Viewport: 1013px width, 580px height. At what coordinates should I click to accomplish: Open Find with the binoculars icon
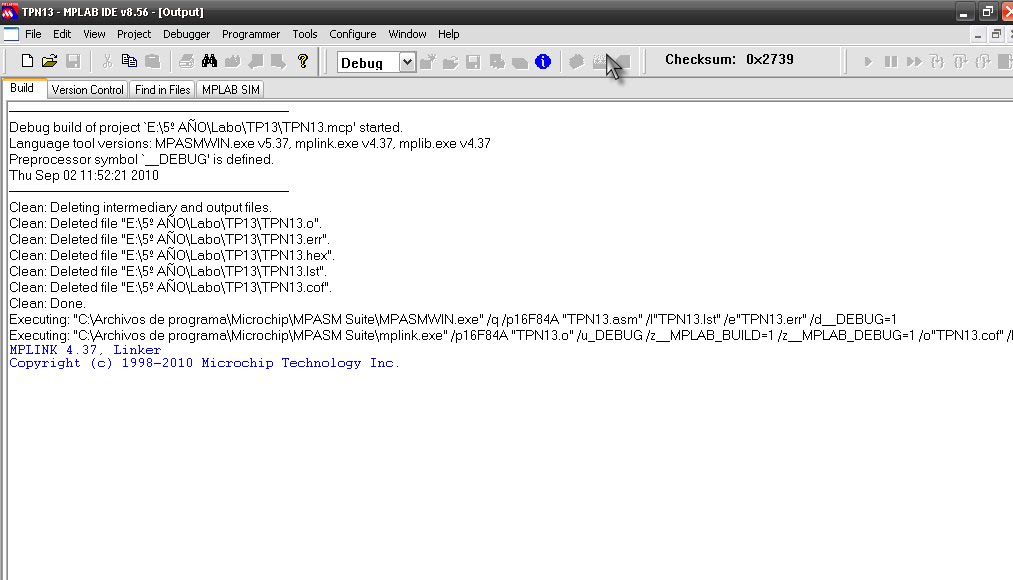[x=209, y=61]
